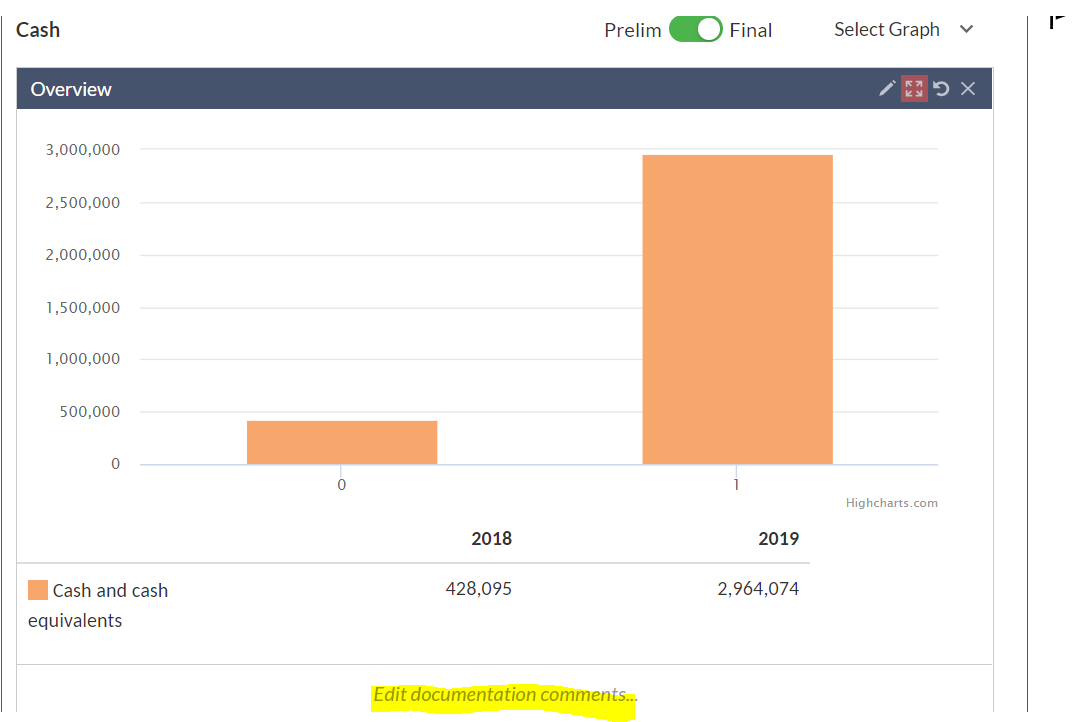Toggle the Prelim/Final switch
The width and height of the screenshot is (1082, 722).
[x=696, y=30]
